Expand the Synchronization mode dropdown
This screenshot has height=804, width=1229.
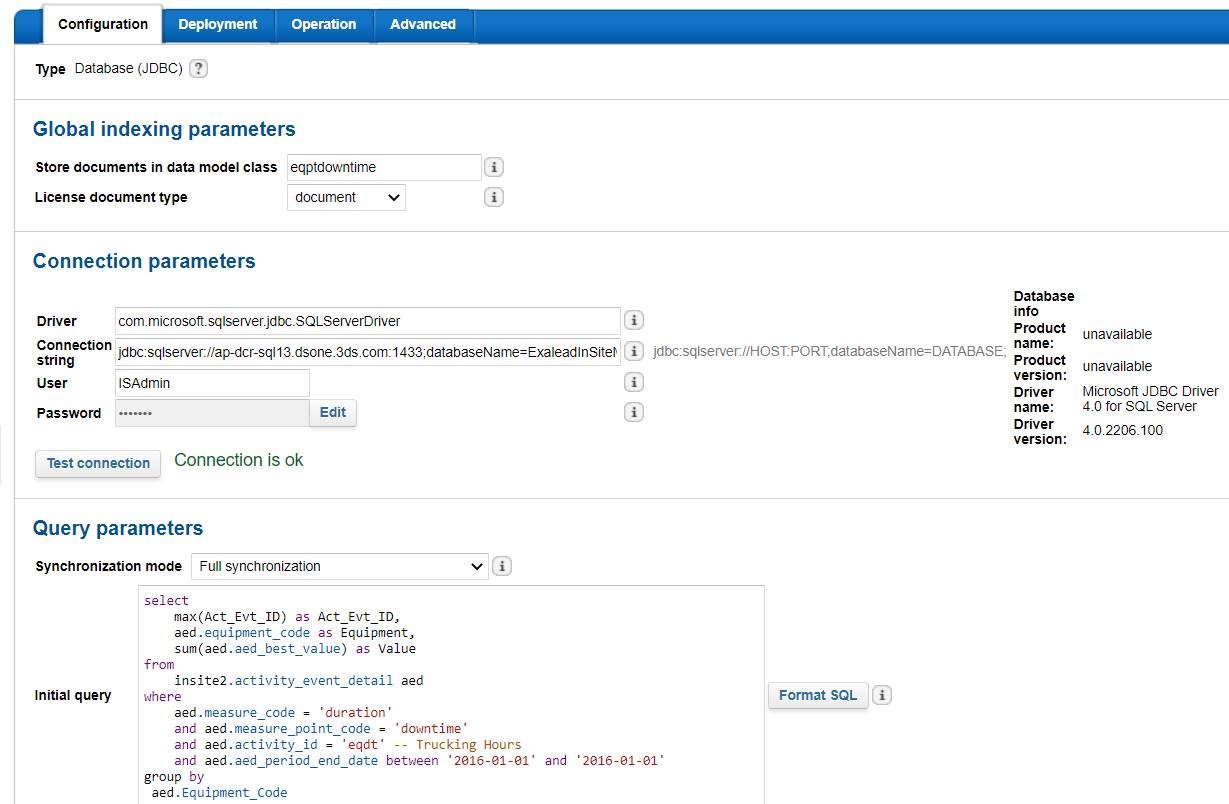click(x=339, y=566)
